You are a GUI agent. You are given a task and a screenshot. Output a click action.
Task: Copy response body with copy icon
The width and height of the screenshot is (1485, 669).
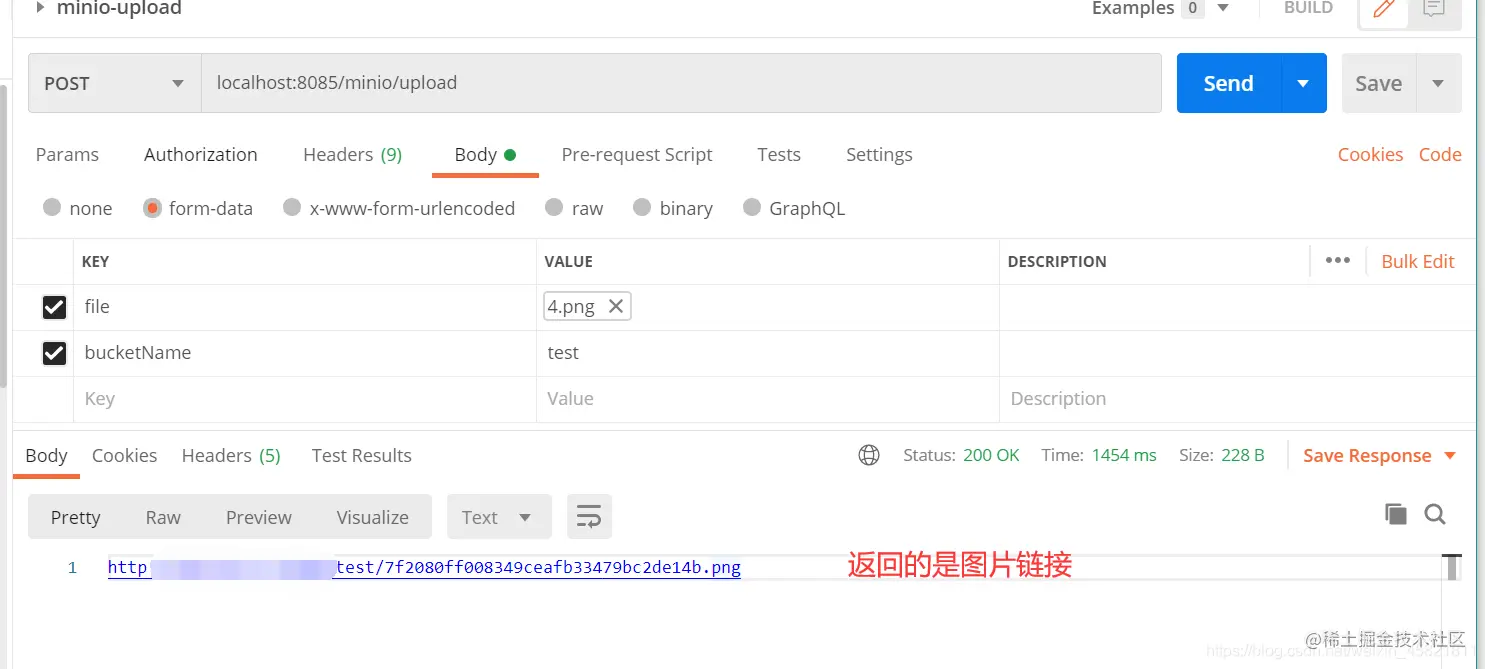(1395, 514)
